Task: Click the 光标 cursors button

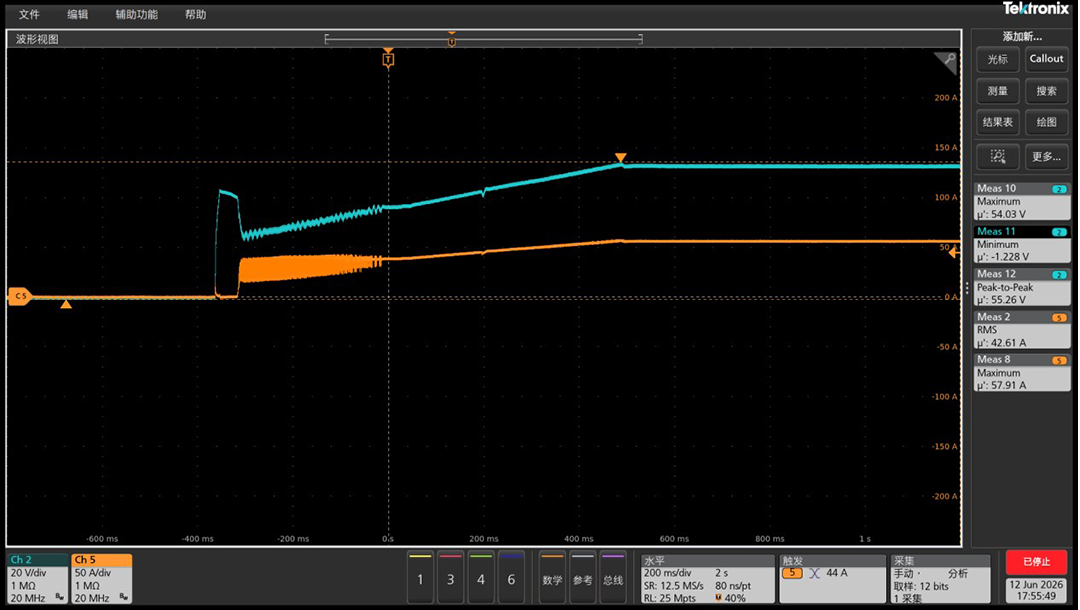Action: [x=997, y=59]
